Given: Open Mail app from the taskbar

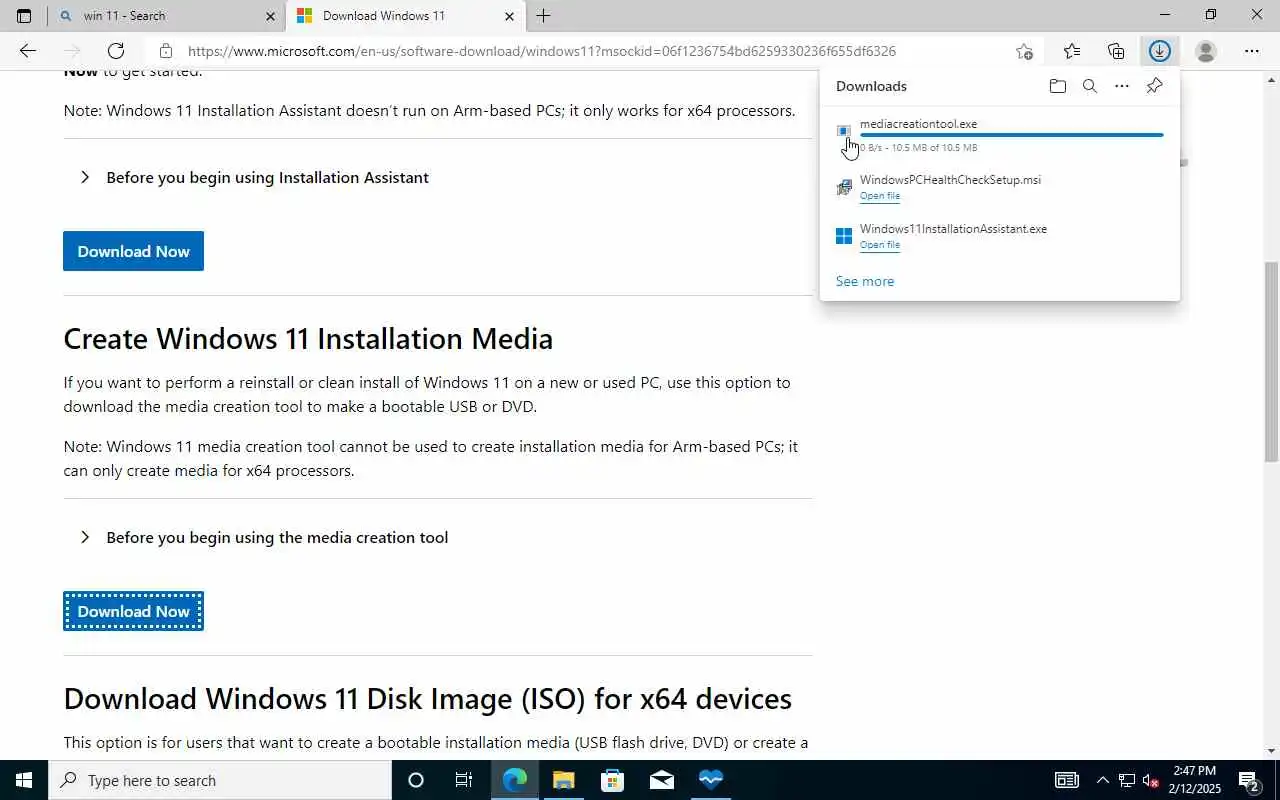Looking at the screenshot, I should 661,780.
